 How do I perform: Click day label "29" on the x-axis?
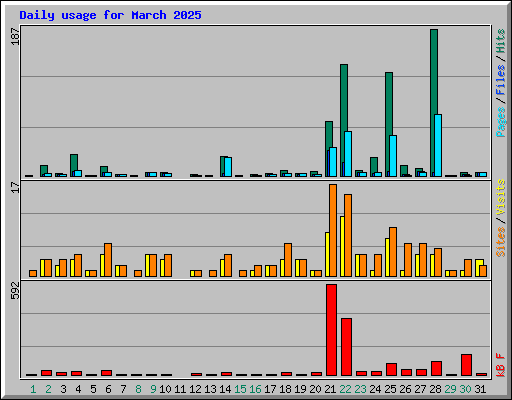click(x=450, y=389)
